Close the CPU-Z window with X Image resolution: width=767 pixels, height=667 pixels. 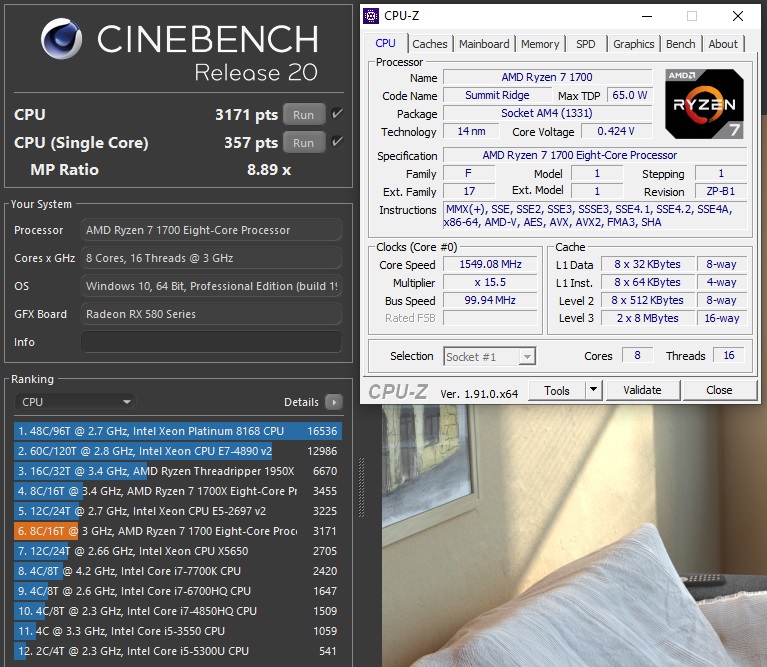(738, 16)
